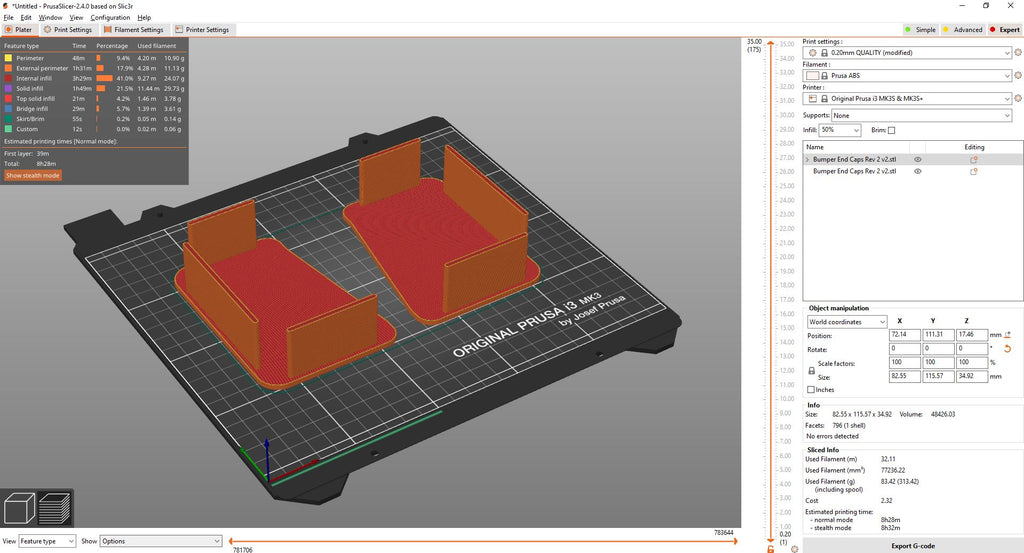Screen dimensions: 1024x553
Task: Click the Rotate Z input field
Action: (x=972, y=349)
